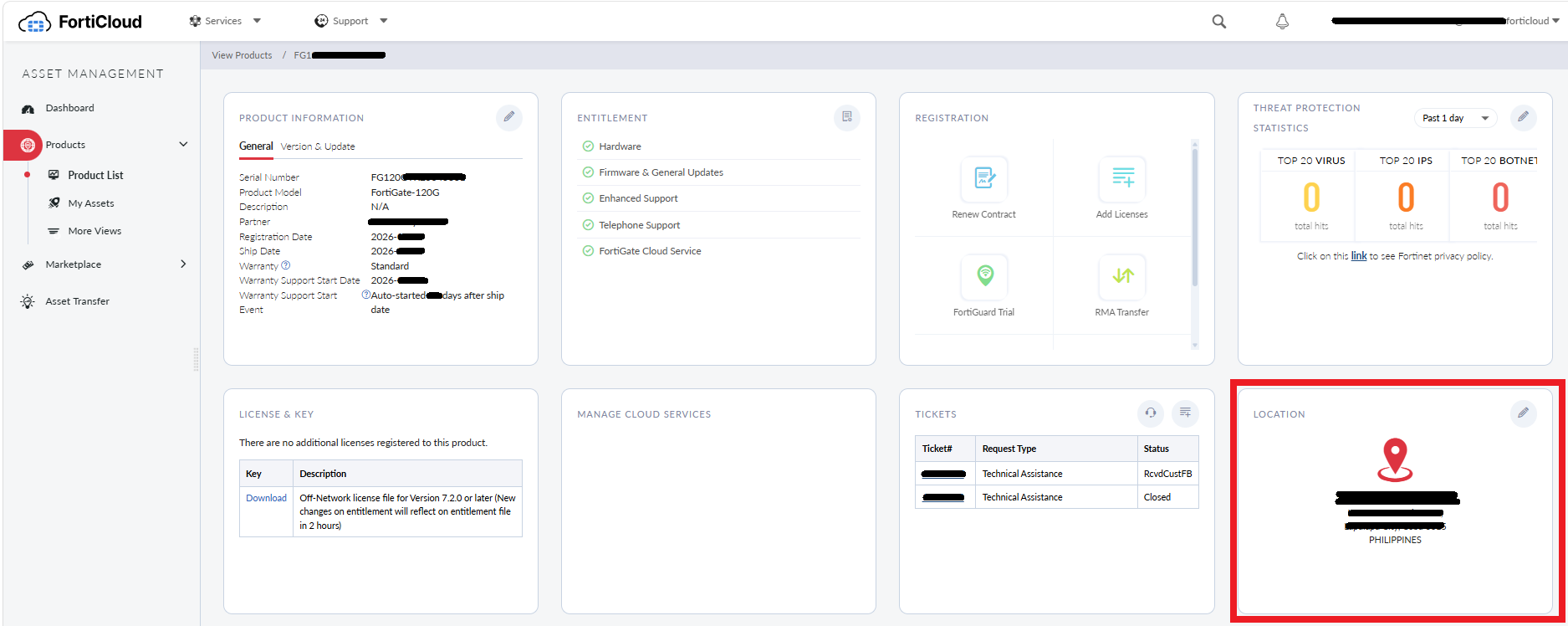This screenshot has width=1568, height=626.
Task: Click the RcvdCustFB ticket status
Action: [1167, 474]
